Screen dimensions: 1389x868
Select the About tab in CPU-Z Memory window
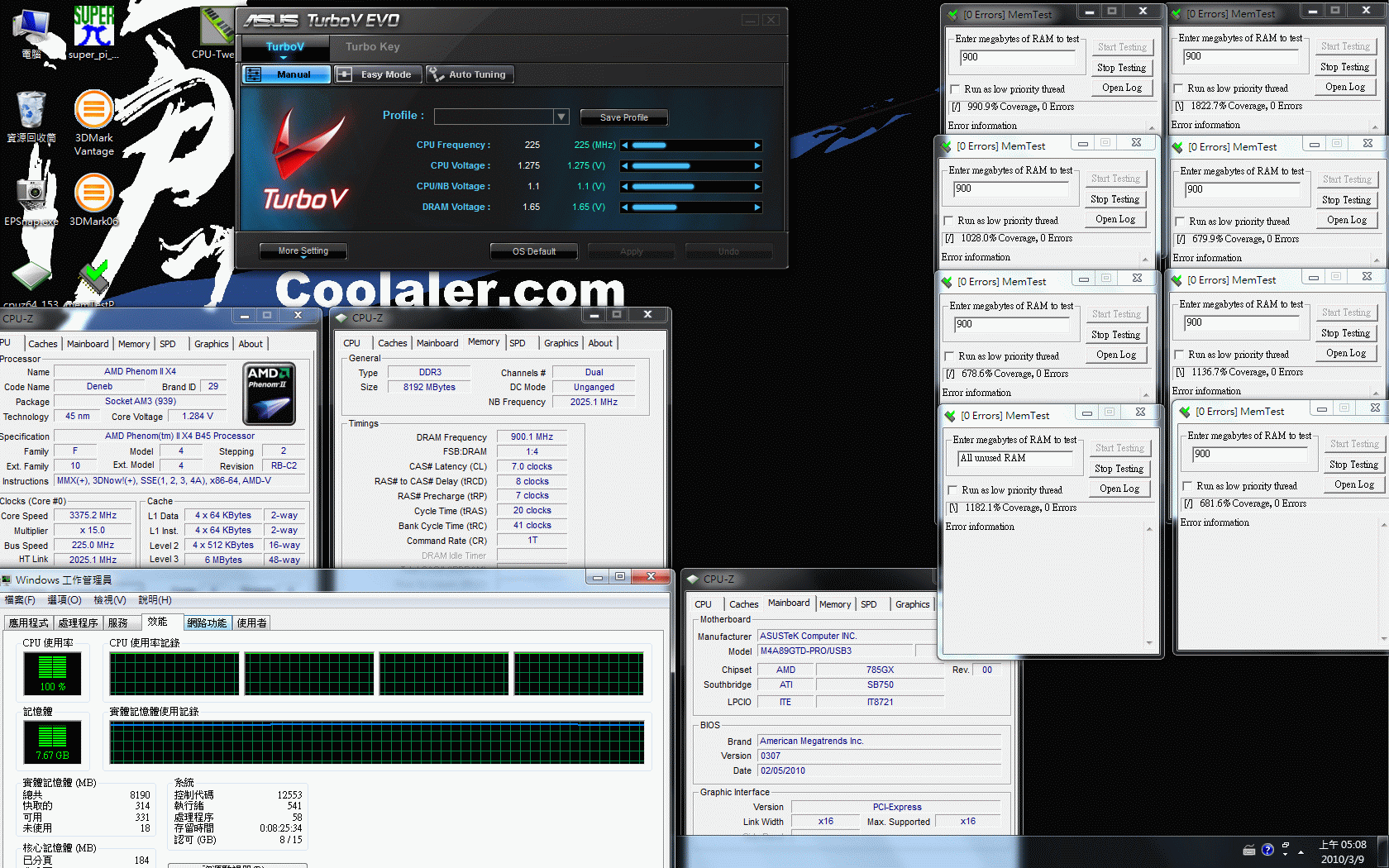pos(600,343)
